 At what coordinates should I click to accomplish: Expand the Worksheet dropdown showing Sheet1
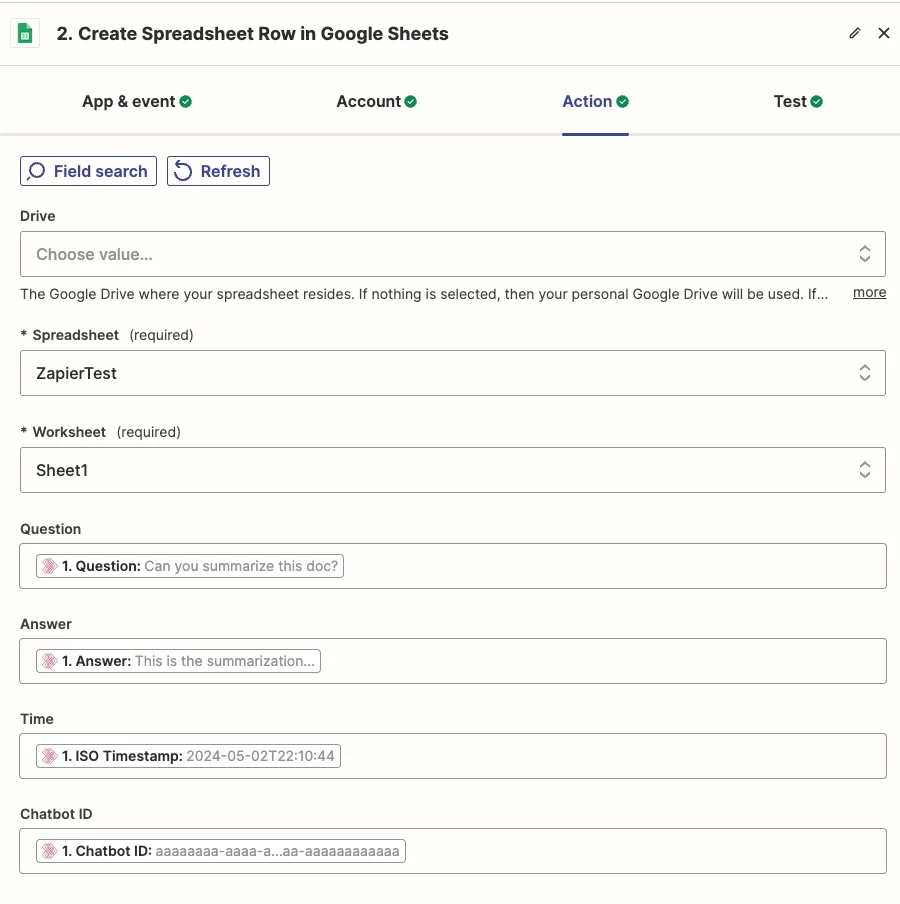[x=452, y=470]
